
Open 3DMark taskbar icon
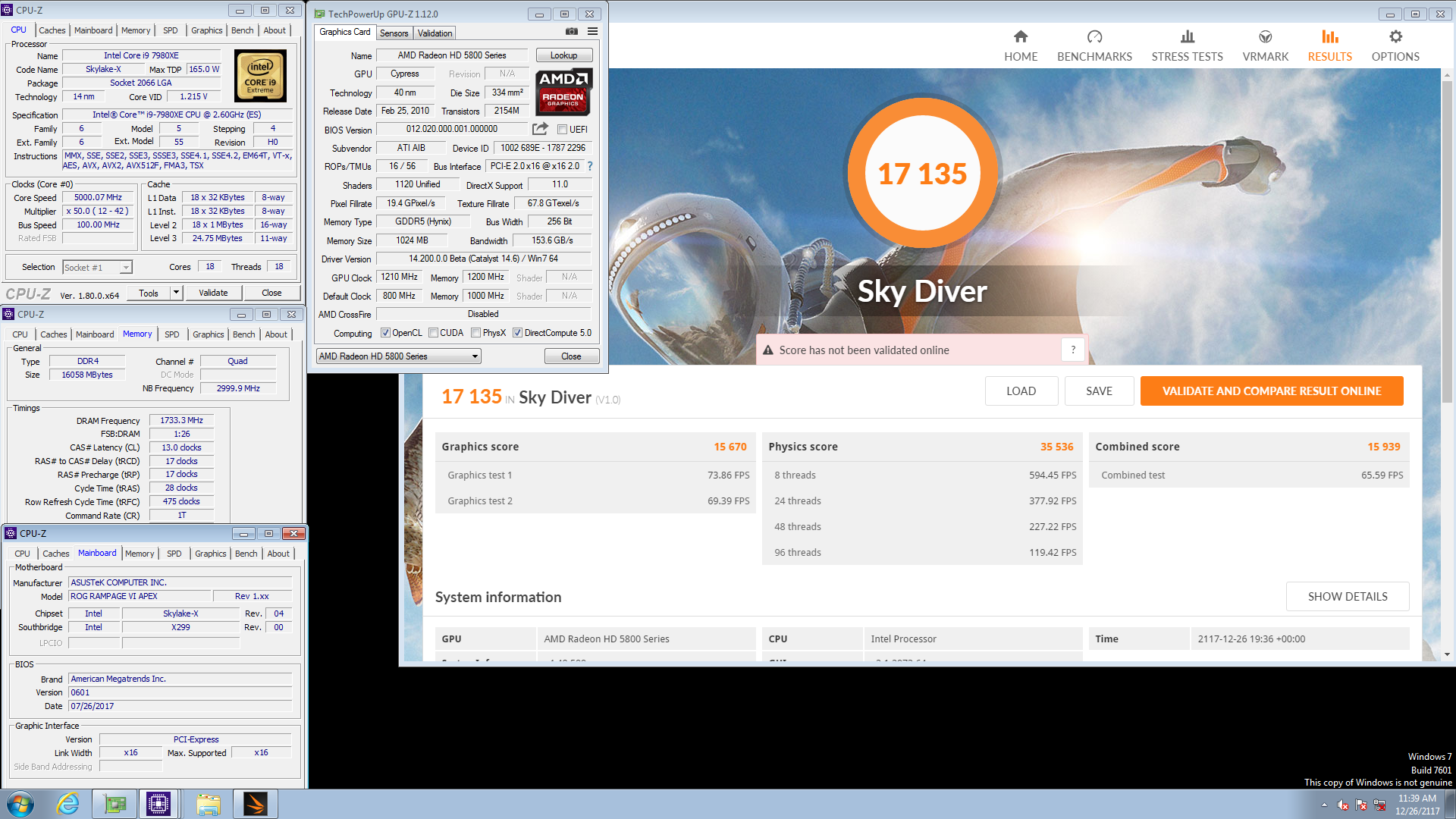256,804
